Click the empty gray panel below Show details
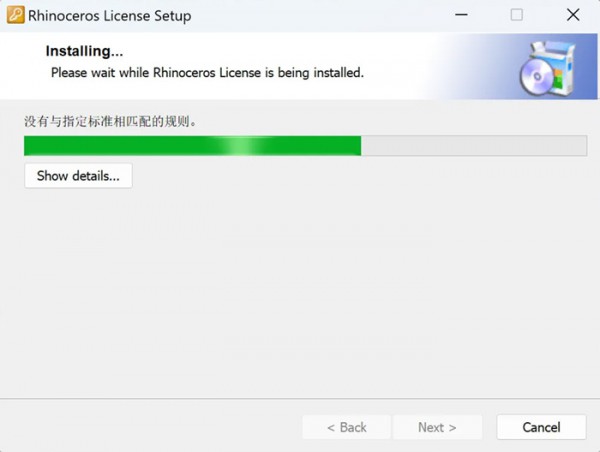This screenshot has height=452, width=600. coord(300,293)
